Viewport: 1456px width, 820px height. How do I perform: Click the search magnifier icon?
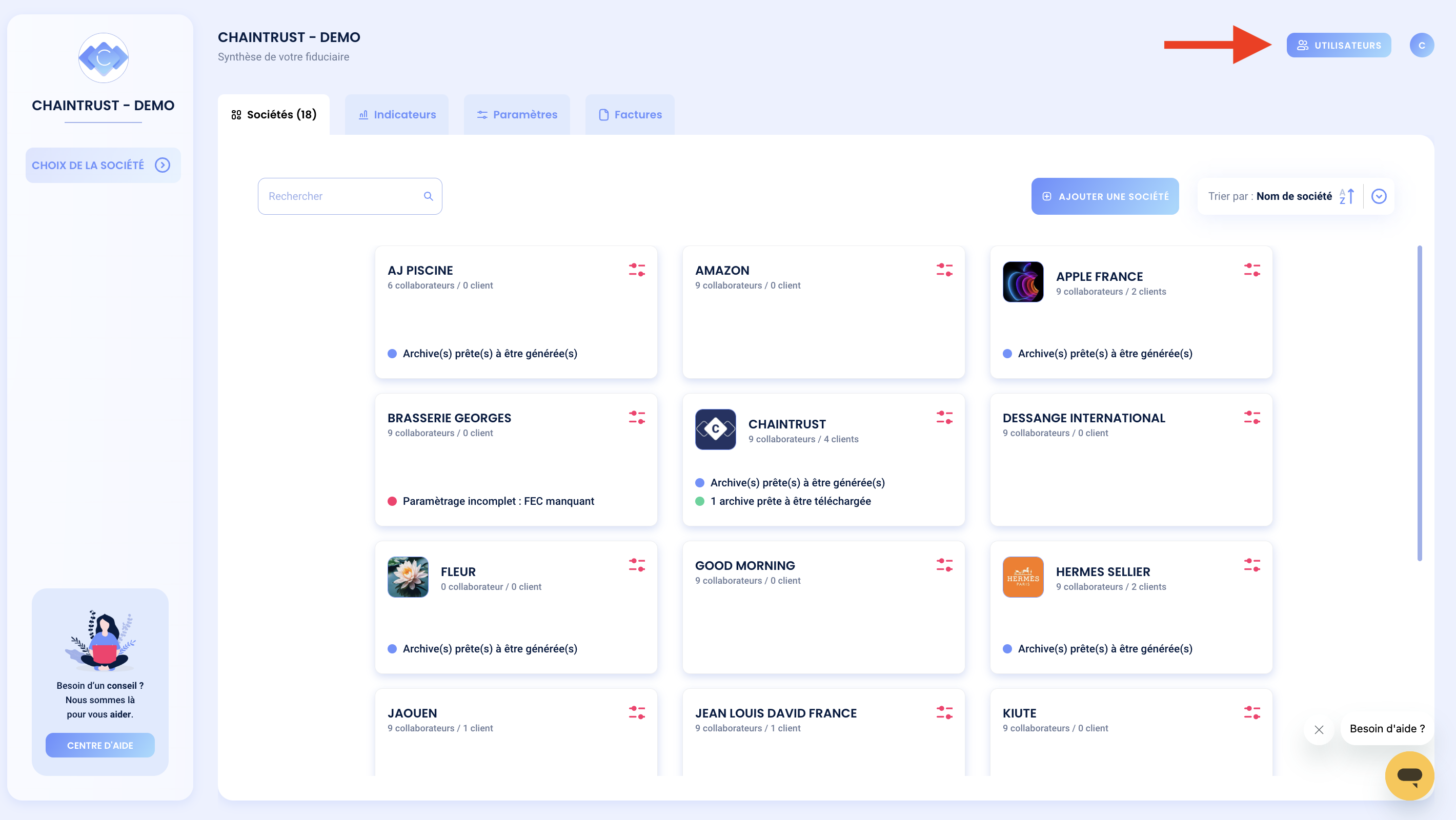428,196
